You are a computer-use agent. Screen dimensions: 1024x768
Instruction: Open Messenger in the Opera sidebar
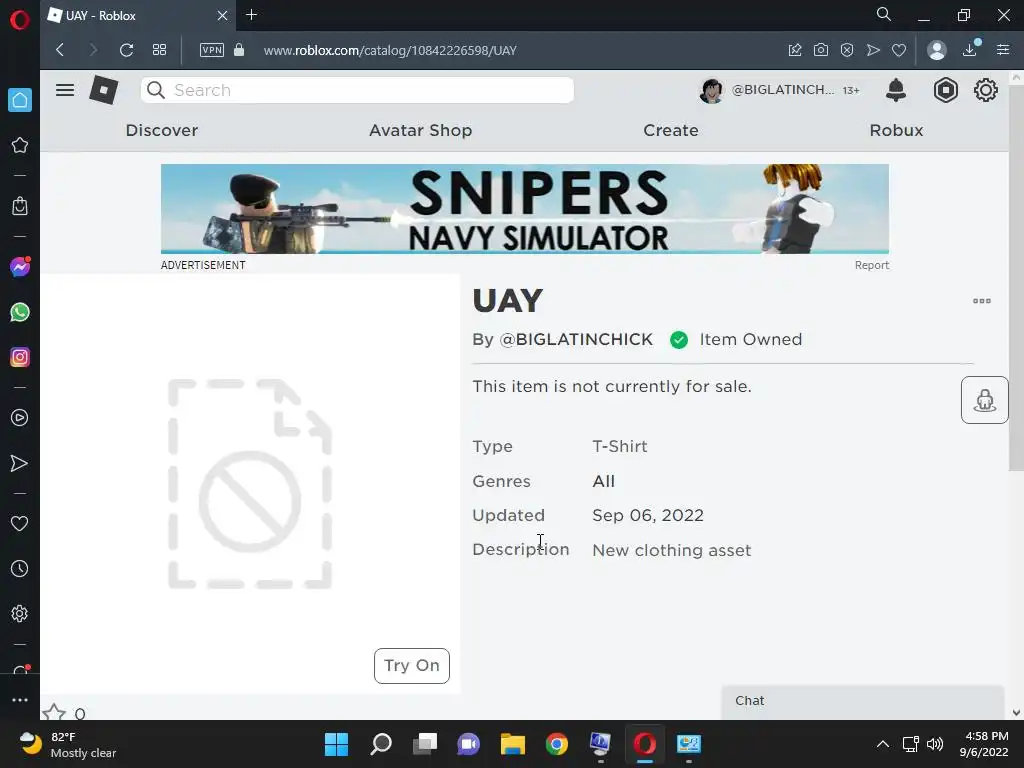pos(20,266)
